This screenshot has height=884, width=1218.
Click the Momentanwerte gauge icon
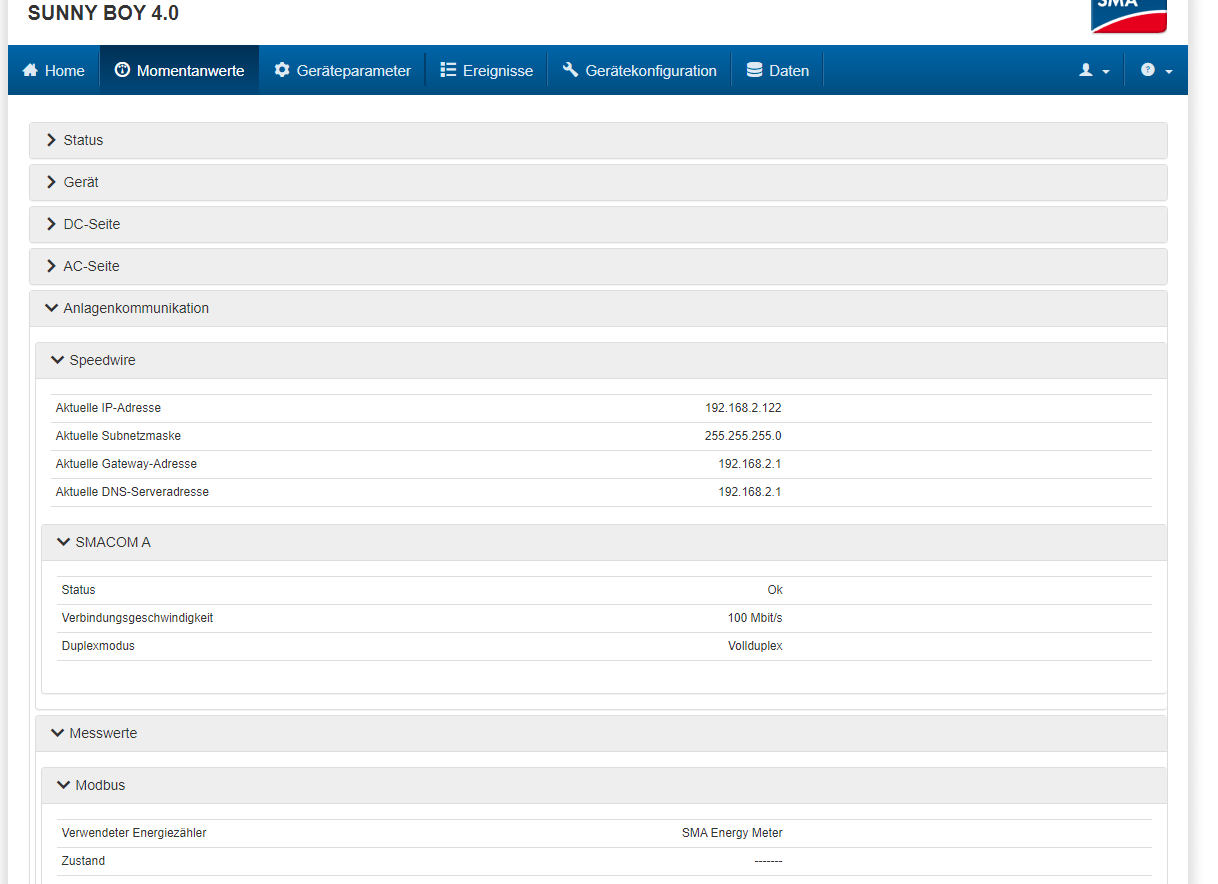(x=122, y=70)
